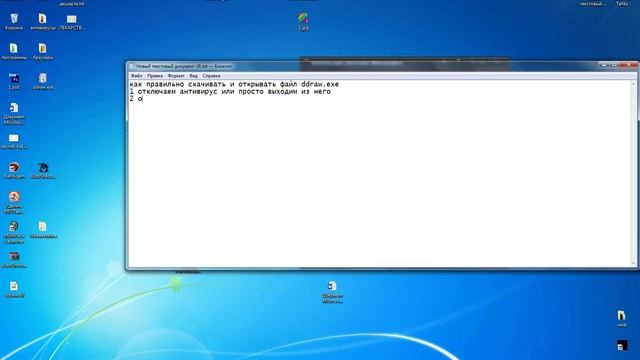Select the white file icon at bottom right
Image resolution: width=640 pixels, height=360 pixels.
[621, 318]
